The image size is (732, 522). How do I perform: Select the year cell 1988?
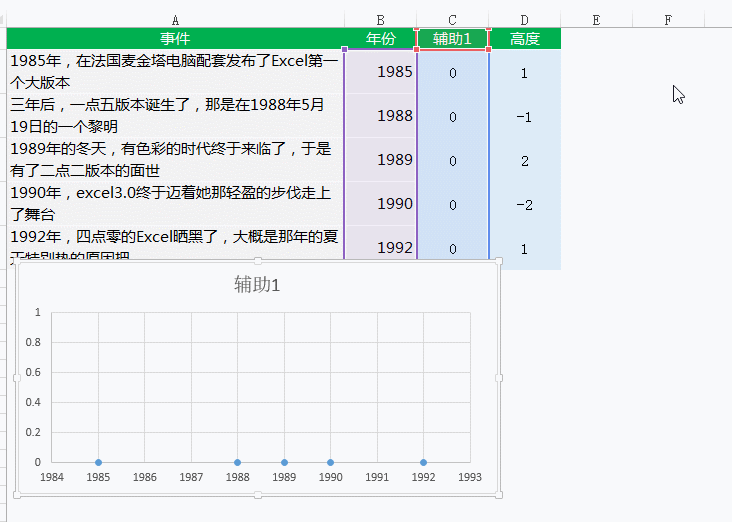click(380, 115)
